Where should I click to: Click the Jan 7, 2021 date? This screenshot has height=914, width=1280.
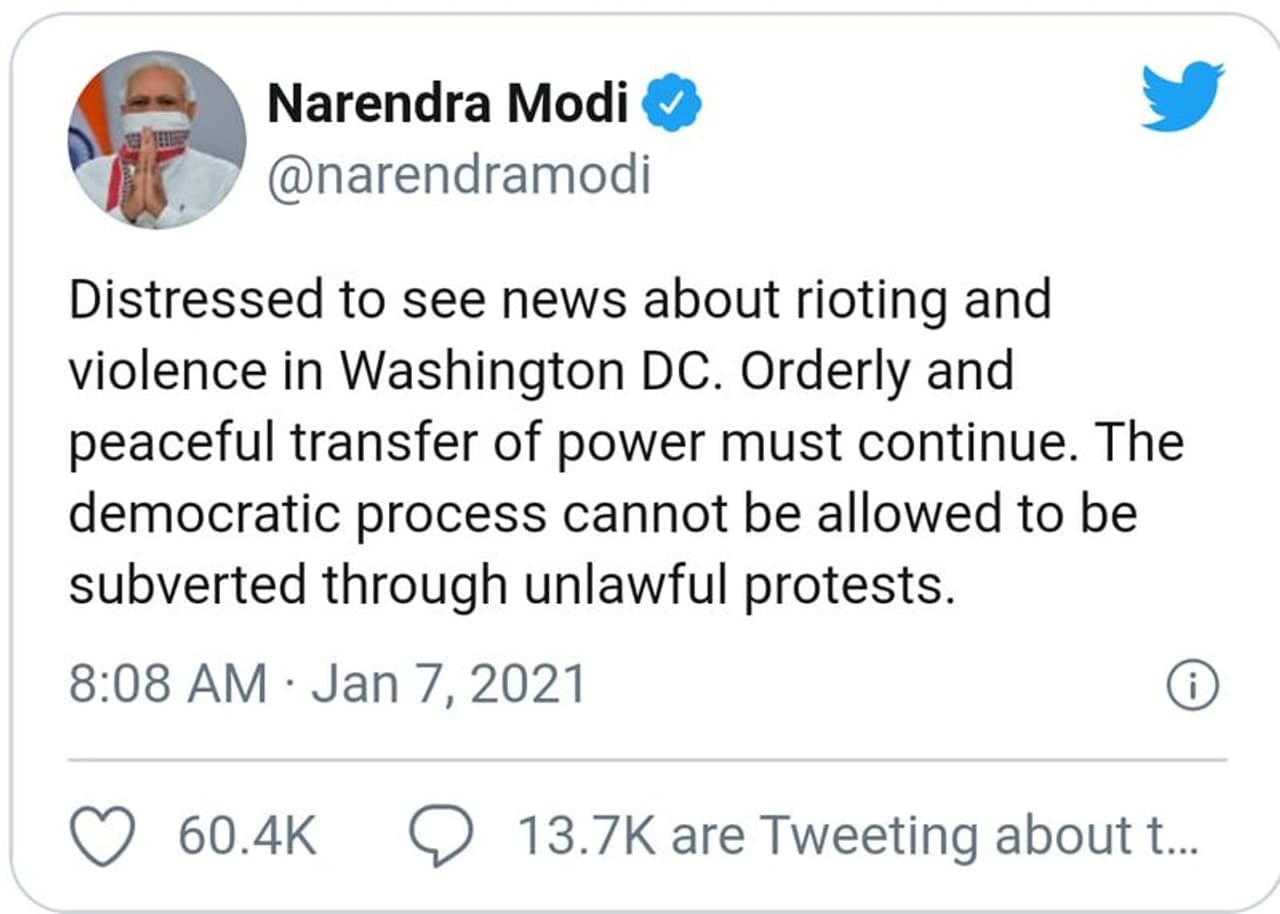pyautogui.click(x=448, y=686)
